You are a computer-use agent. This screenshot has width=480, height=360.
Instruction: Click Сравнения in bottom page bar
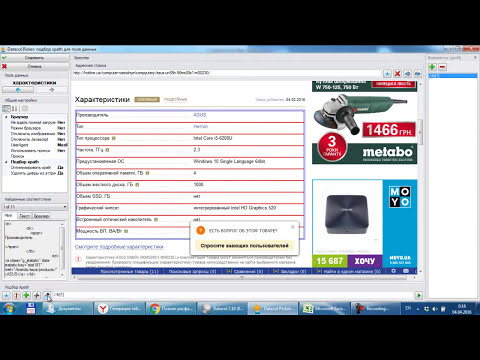pos(244,271)
